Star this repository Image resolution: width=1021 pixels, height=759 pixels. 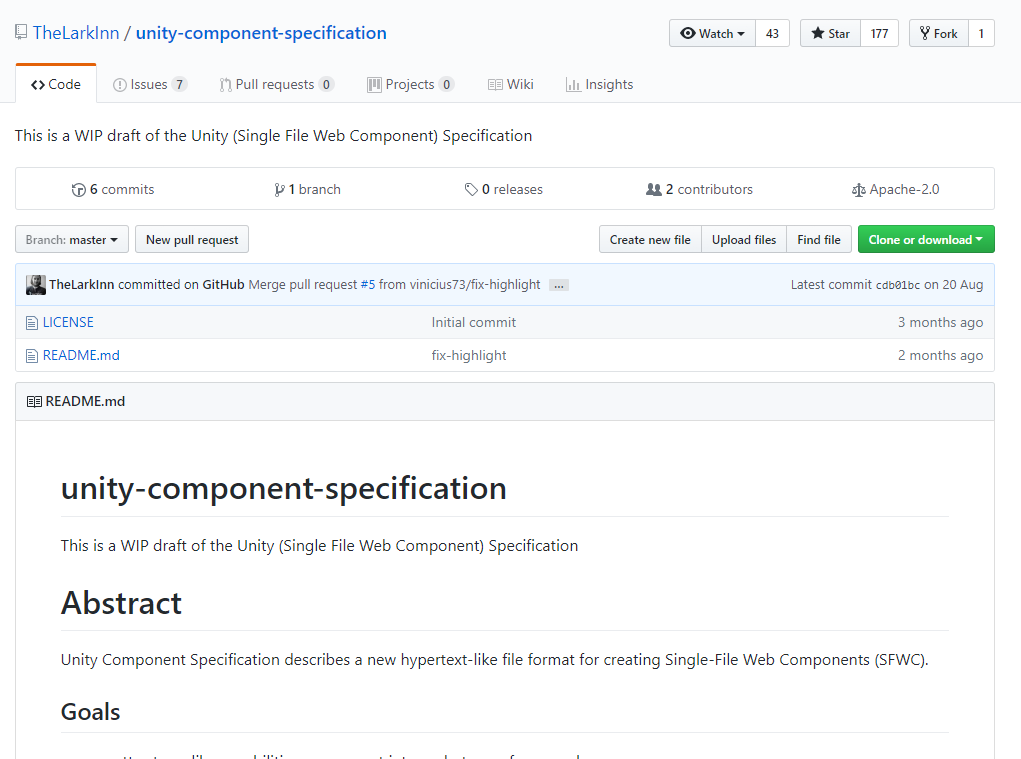tap(830, 33)
